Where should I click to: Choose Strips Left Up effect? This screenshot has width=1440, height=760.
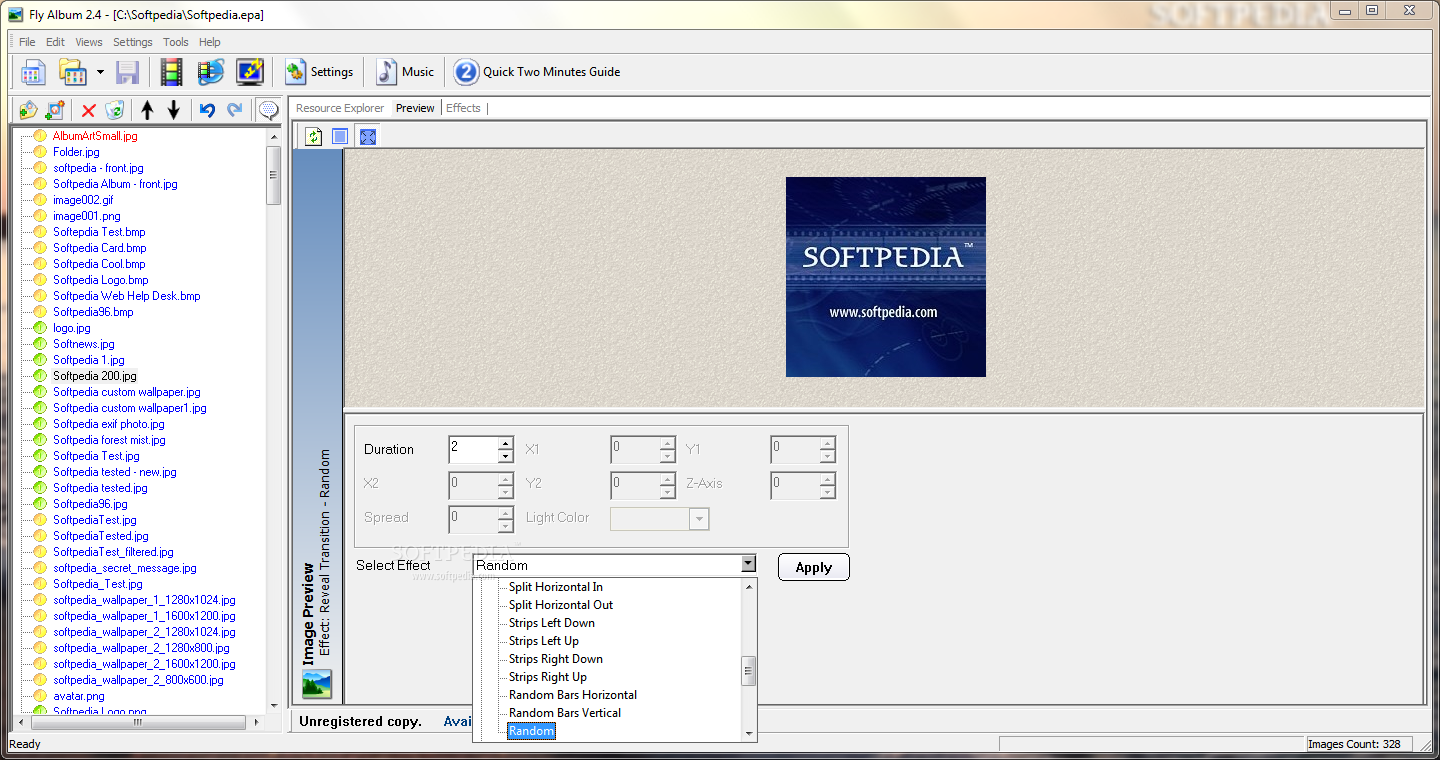(543, 641)
